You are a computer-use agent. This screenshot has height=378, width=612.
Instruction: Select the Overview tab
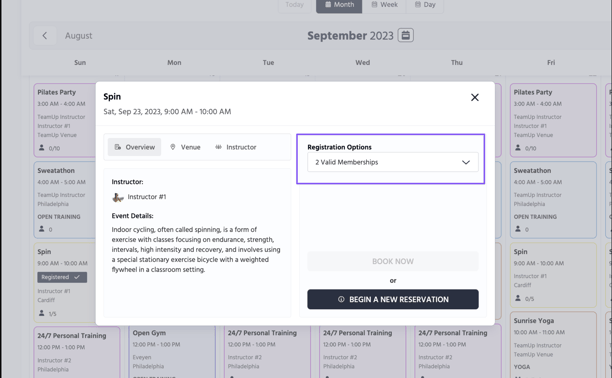coord(134,147)
